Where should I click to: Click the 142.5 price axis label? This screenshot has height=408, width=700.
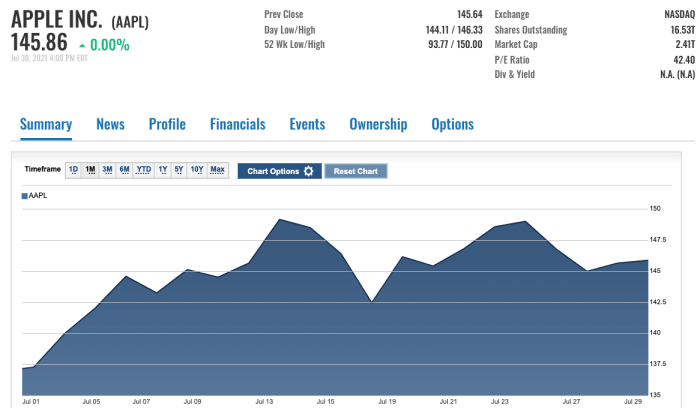(x=658, y=302)
